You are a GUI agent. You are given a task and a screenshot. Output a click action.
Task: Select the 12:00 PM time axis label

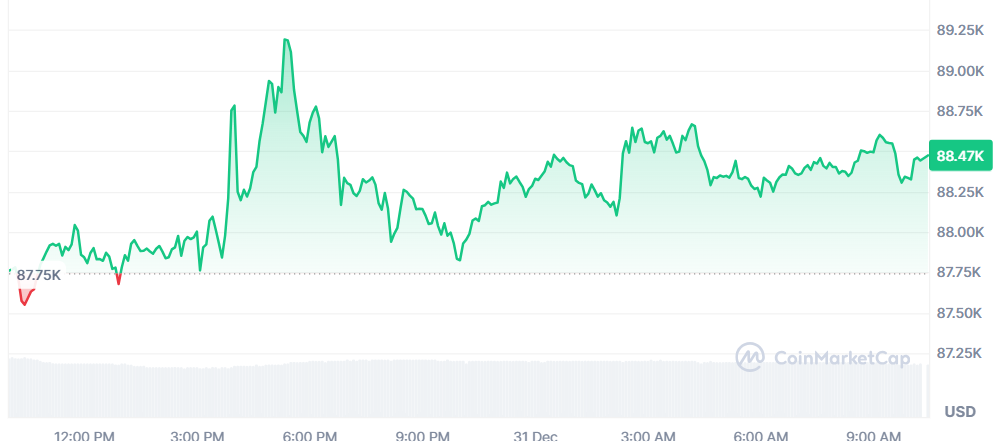point(85,436)
